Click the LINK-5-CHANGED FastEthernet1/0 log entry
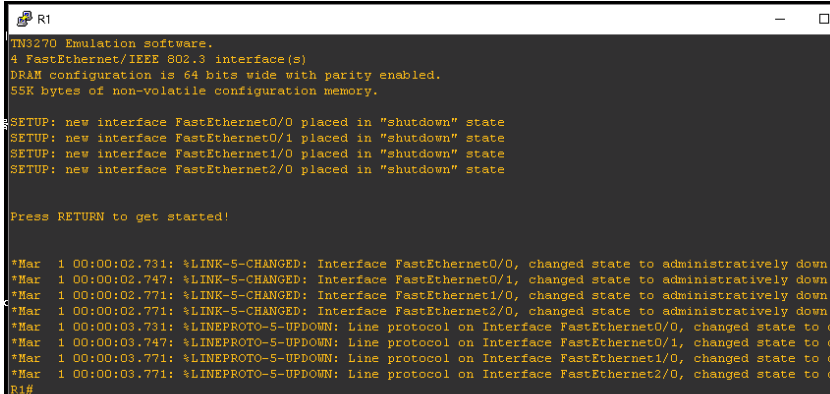Screen dimensions: 830x394 tap(419, 296)
